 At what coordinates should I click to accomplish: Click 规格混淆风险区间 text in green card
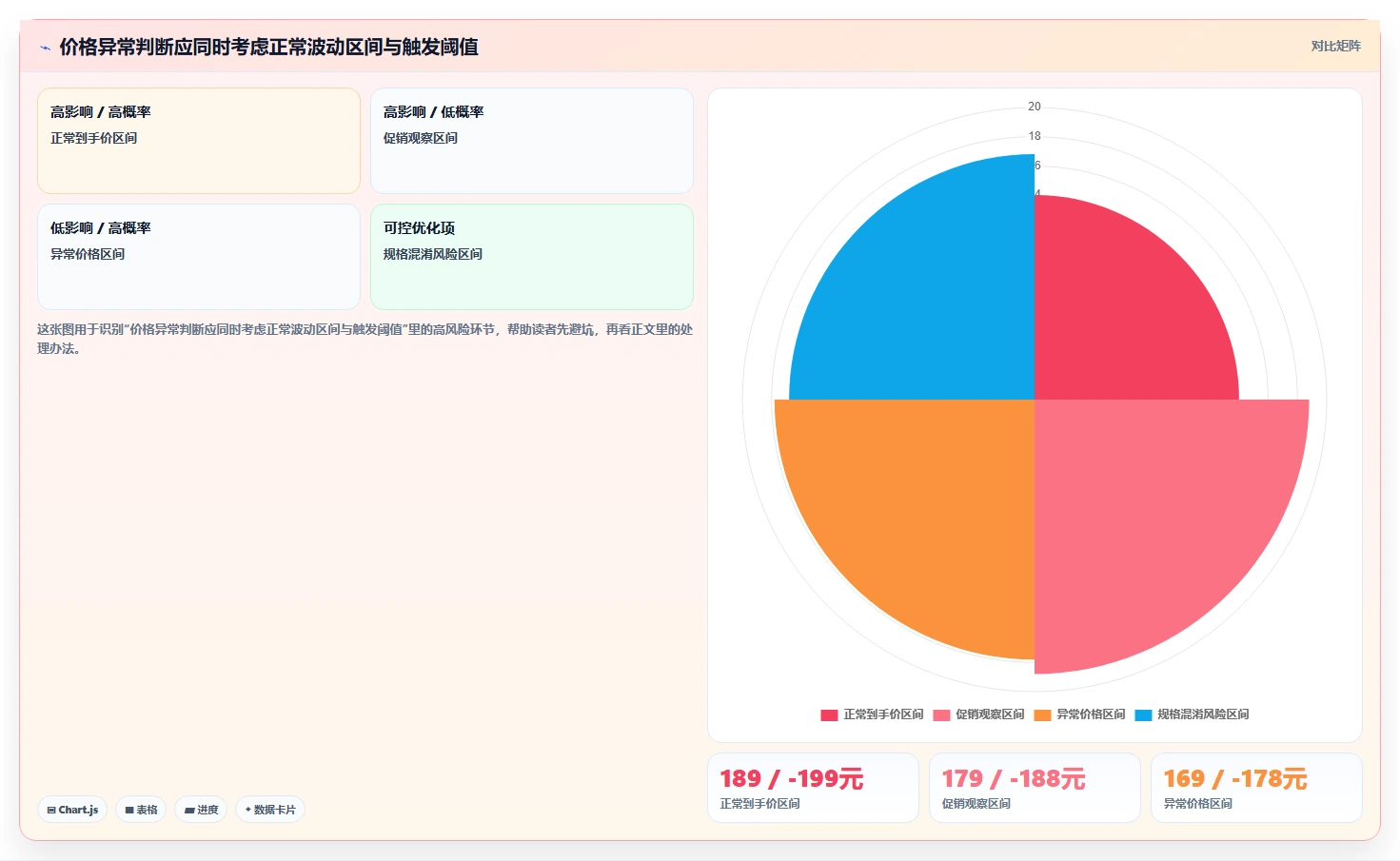click(433, 254)
